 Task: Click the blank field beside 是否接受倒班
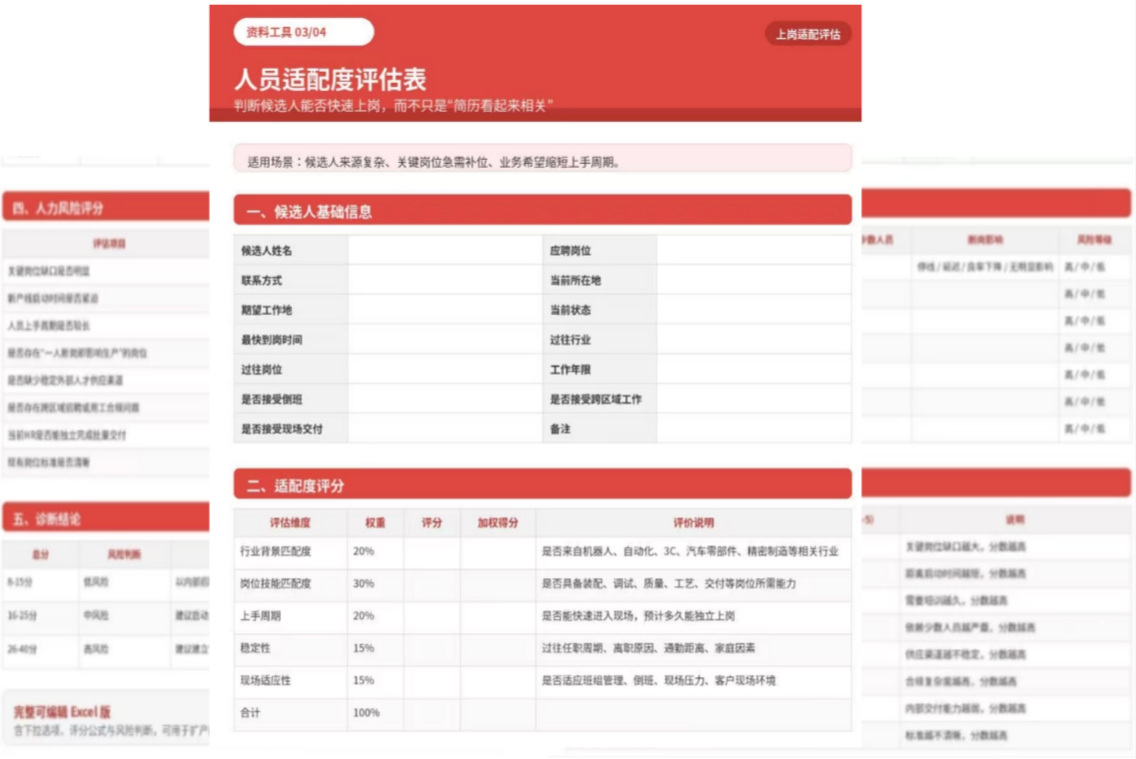tap(445, 399)
